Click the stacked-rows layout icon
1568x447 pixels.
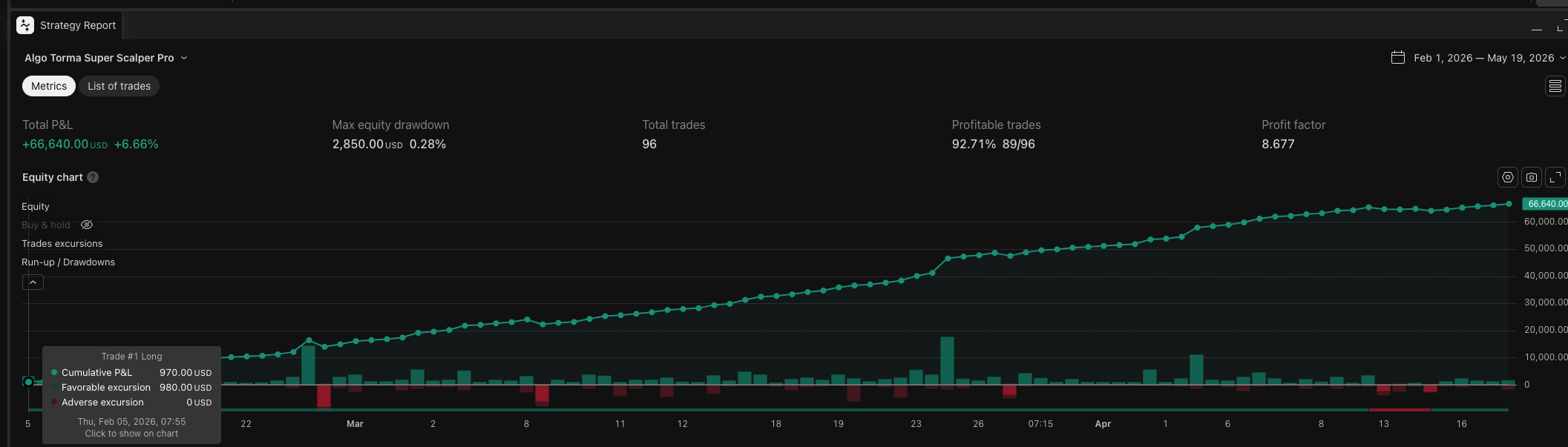[x=1555, y=87]
